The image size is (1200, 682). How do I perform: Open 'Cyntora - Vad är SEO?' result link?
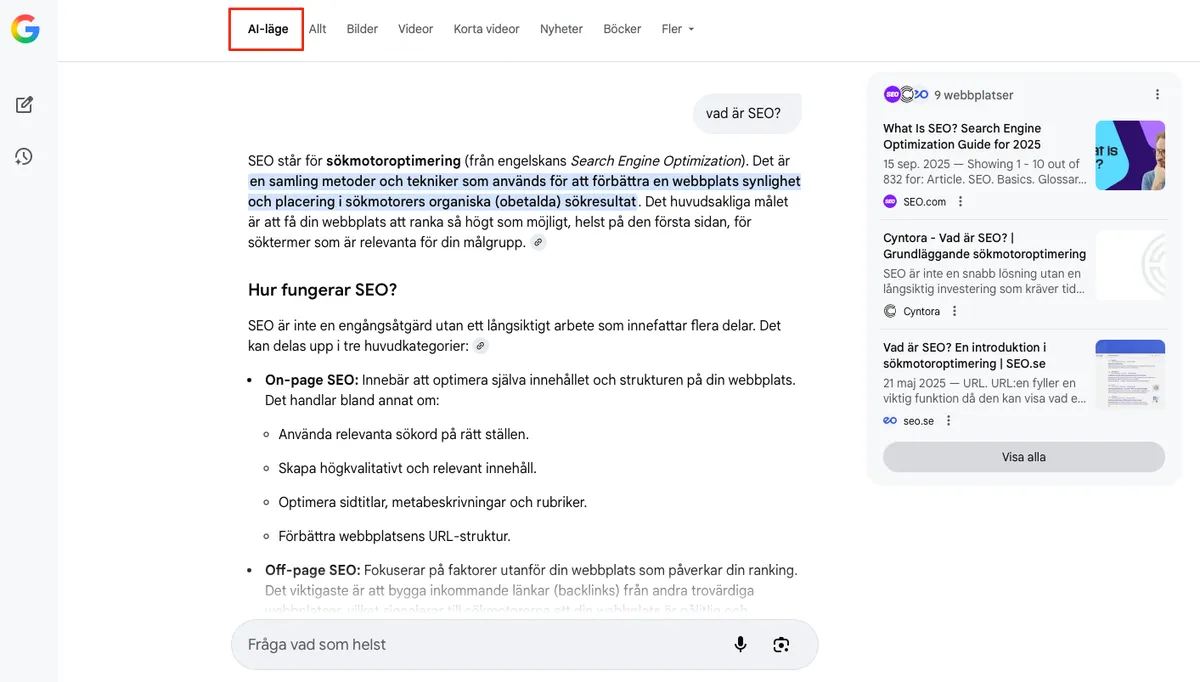984,246
